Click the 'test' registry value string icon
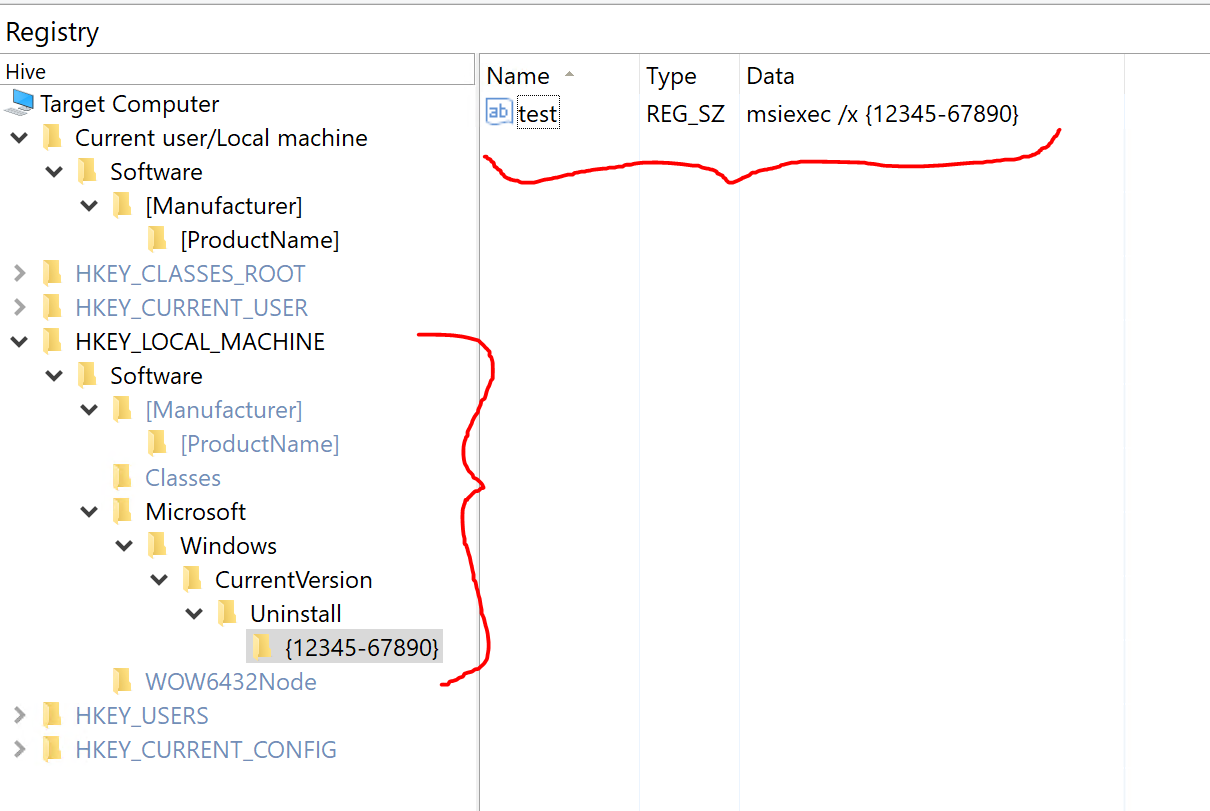This screenshot has width=1210, height=811. coord(499,113)
